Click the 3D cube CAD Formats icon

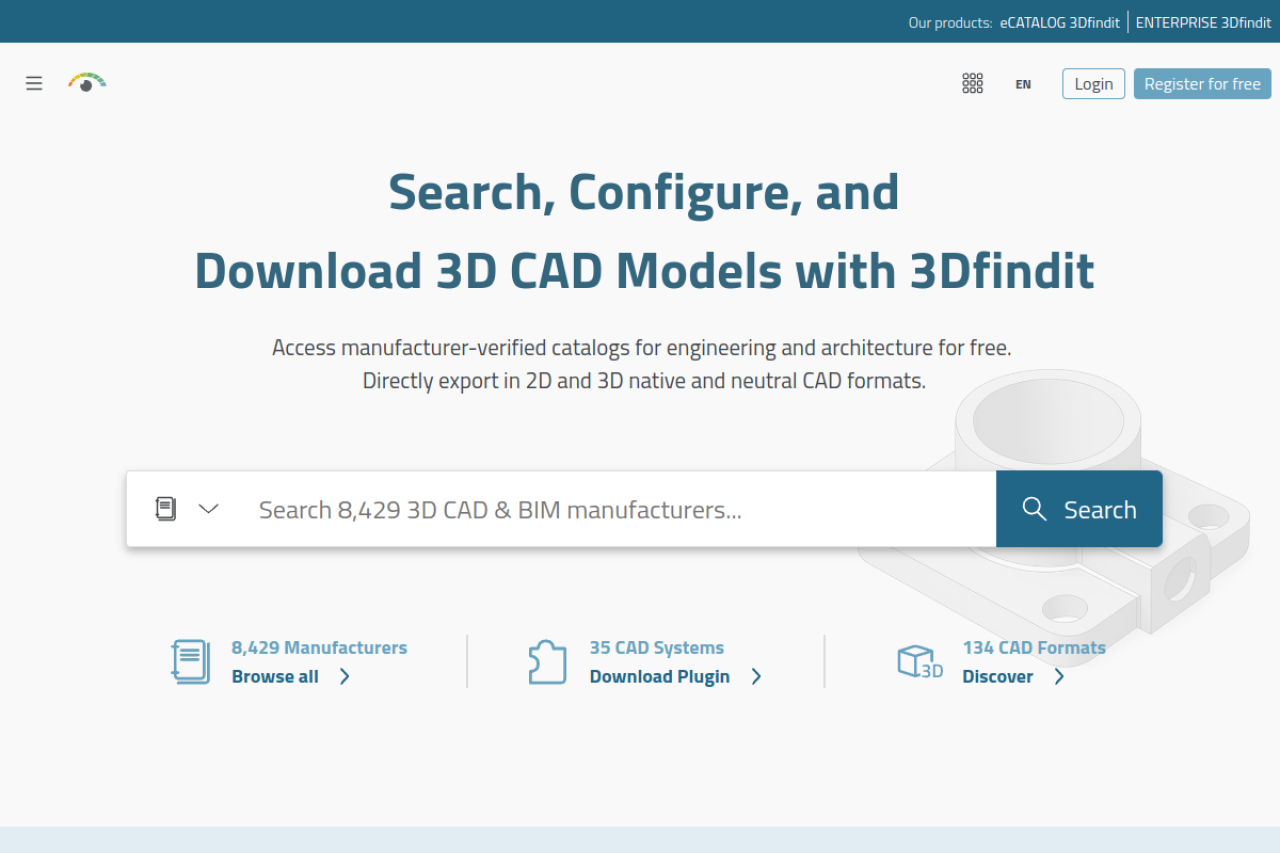tap(919, 661)
